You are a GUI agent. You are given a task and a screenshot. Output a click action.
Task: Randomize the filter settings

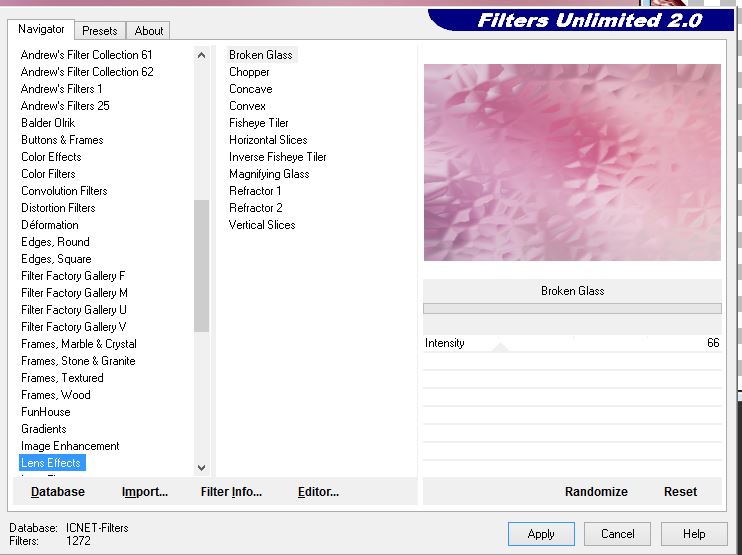coord(596,492)
